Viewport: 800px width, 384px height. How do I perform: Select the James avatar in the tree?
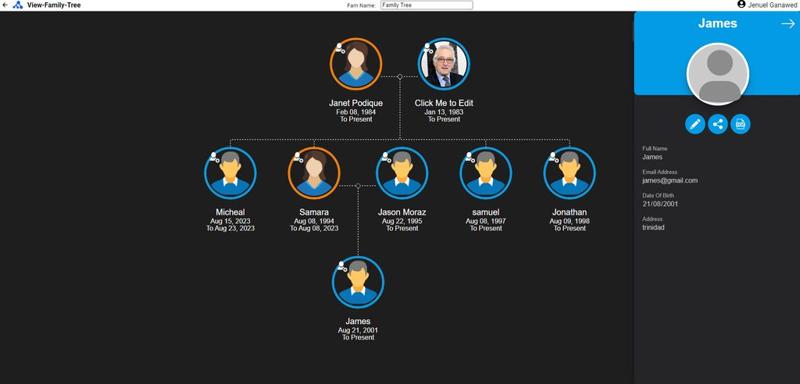tap(358, 283)
